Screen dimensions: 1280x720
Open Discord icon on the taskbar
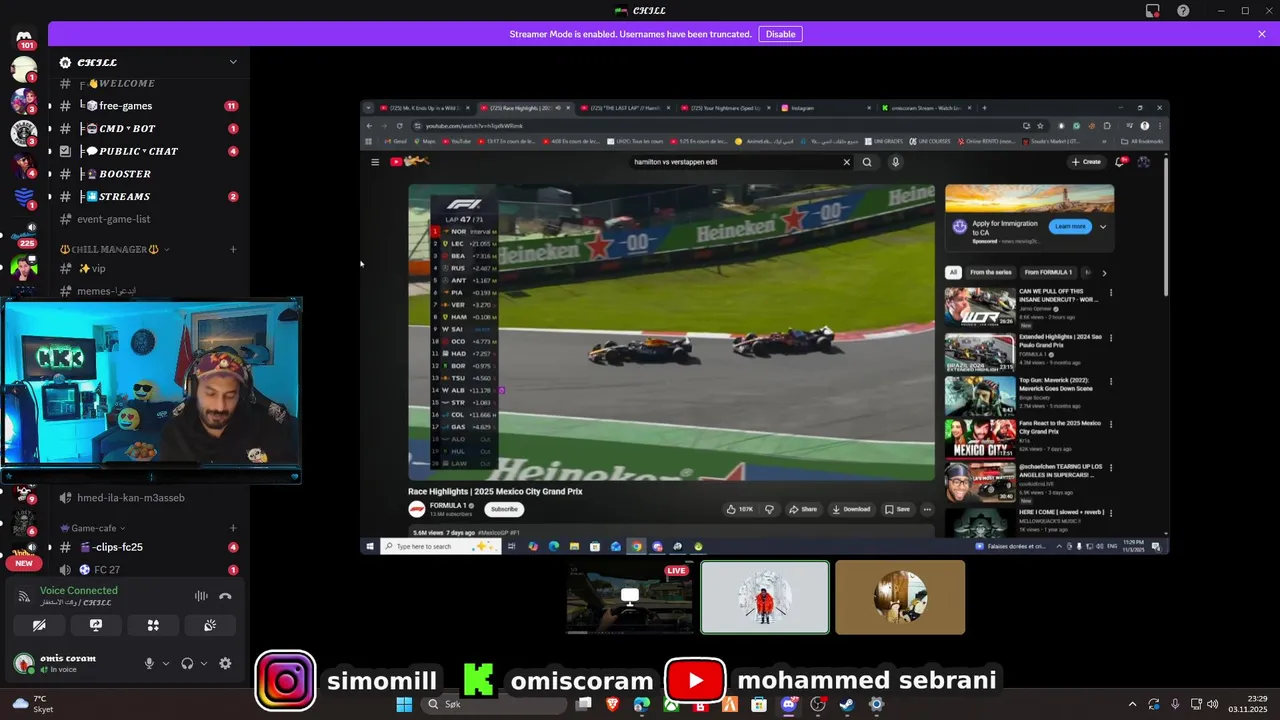point(788,704)
